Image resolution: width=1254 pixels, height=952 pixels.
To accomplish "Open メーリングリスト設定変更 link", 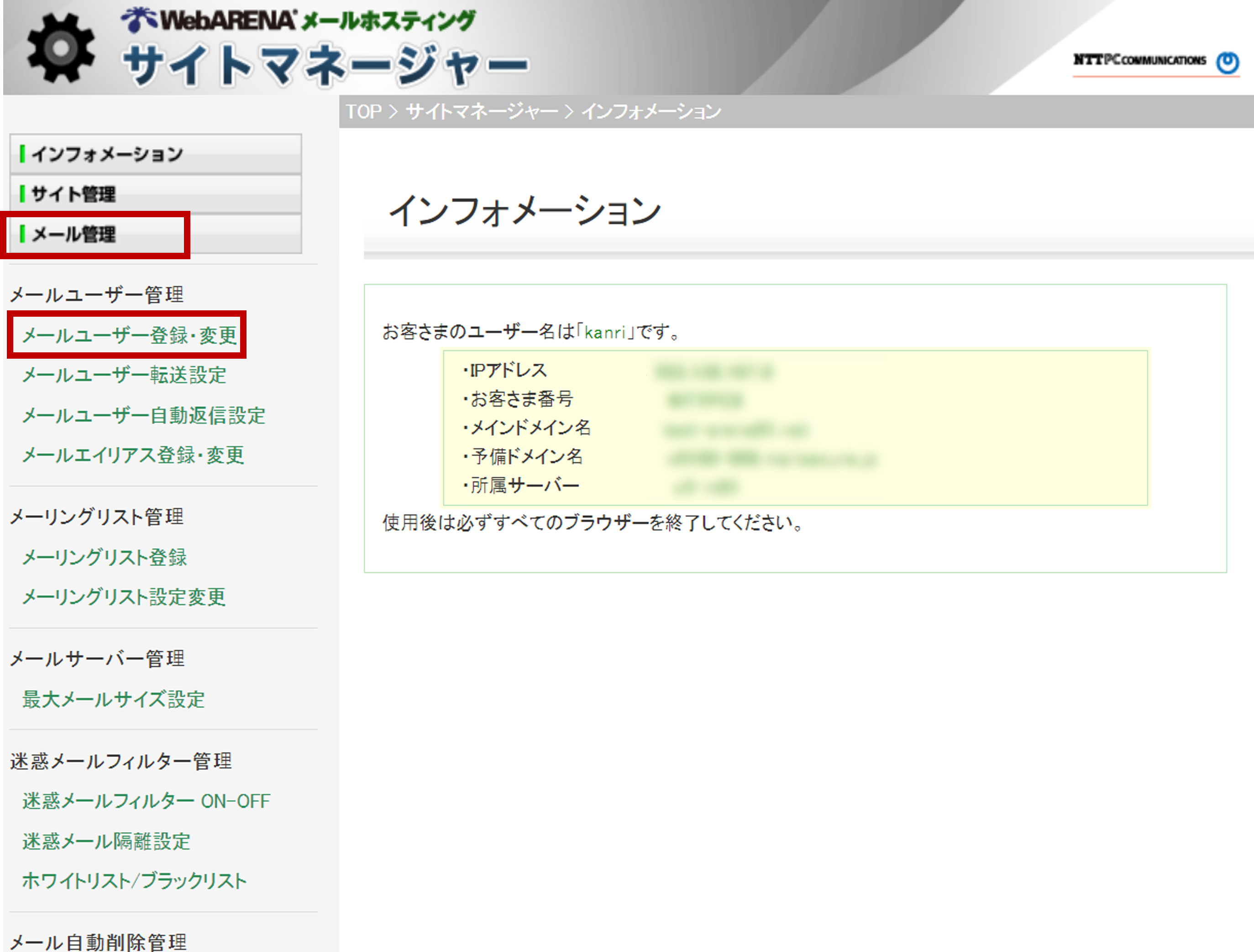I will (x=124, y=596).
